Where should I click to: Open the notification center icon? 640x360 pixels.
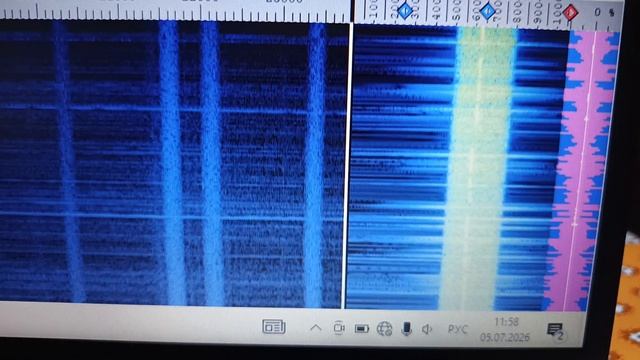point(555,330)
